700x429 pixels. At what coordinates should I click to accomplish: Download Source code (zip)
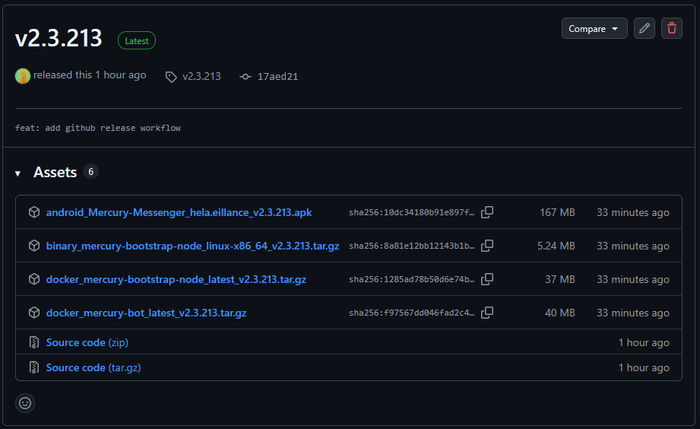[87, 342]
